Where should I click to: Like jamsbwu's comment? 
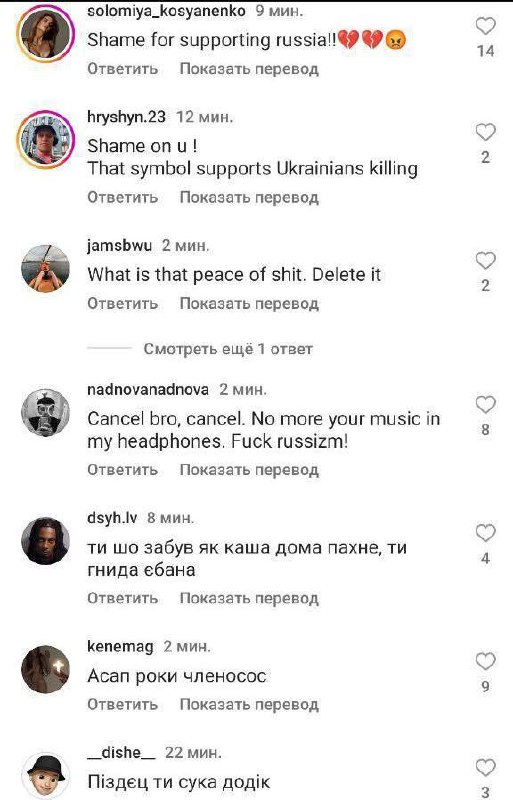[485, 261]
